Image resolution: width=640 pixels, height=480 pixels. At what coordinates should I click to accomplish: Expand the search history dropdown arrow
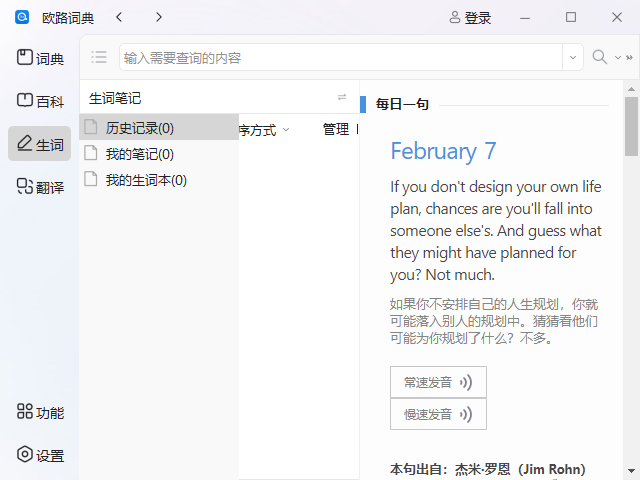(x=573, y=58)
